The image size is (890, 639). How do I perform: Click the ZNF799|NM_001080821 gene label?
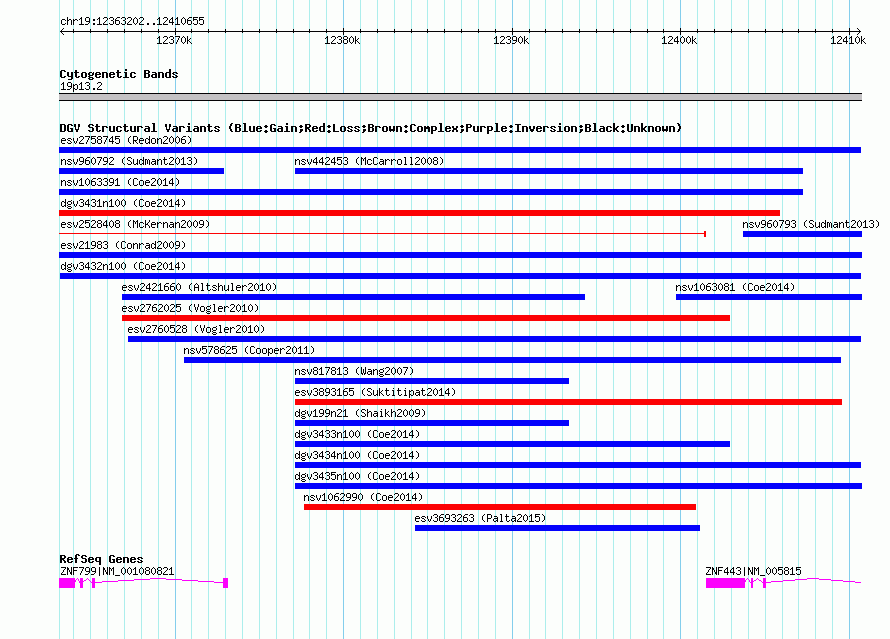(117, 571)
